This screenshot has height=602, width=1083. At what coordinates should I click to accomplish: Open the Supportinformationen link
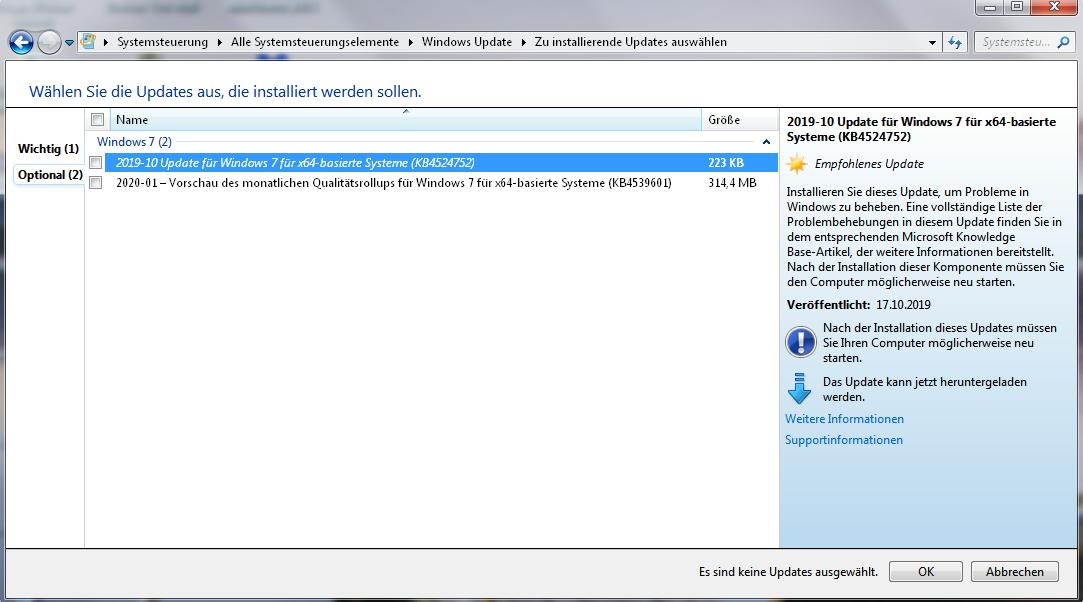coord(843,440)
